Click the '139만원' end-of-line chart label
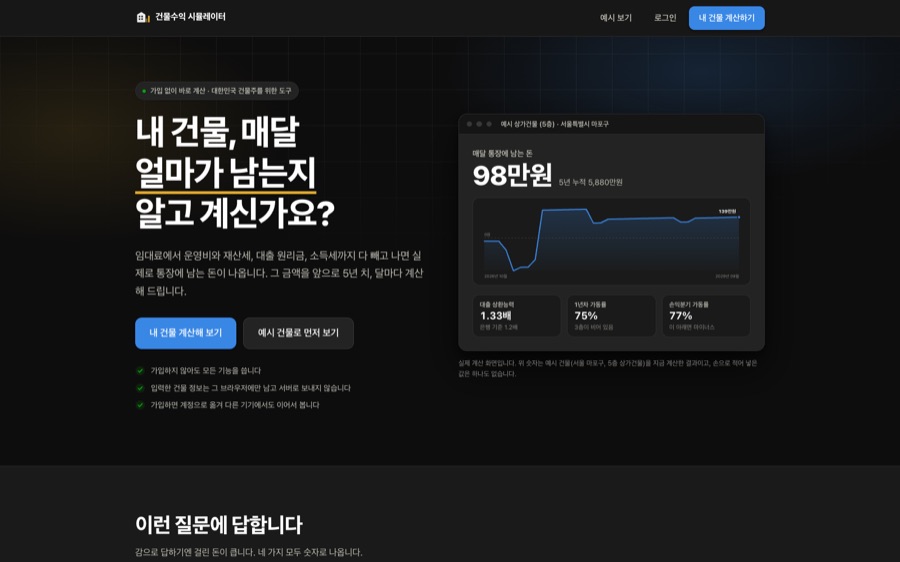Screen dimensions: 900x562 point(727,211)
